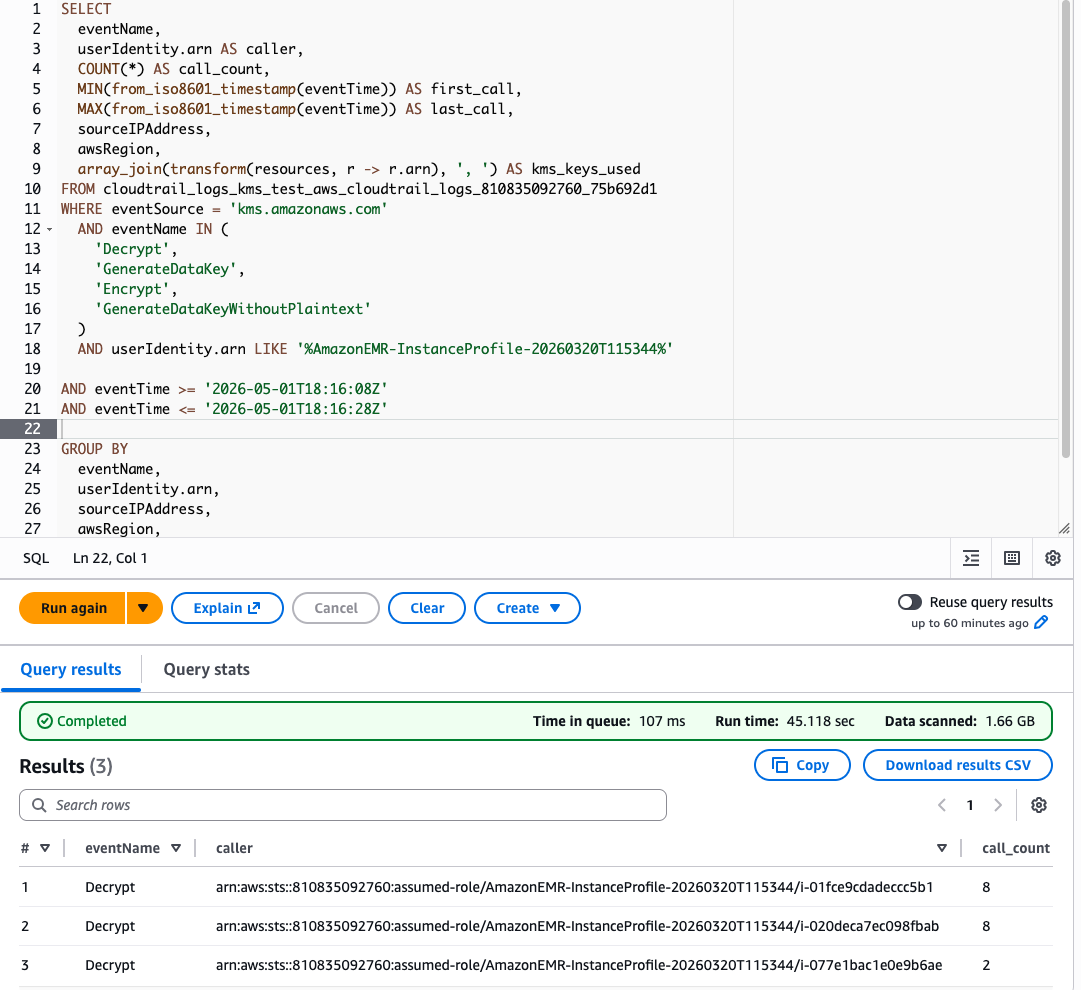Screen dimensions: 1081x990
Task: Click the page number 1 indicator
Action: coord(970,805)
